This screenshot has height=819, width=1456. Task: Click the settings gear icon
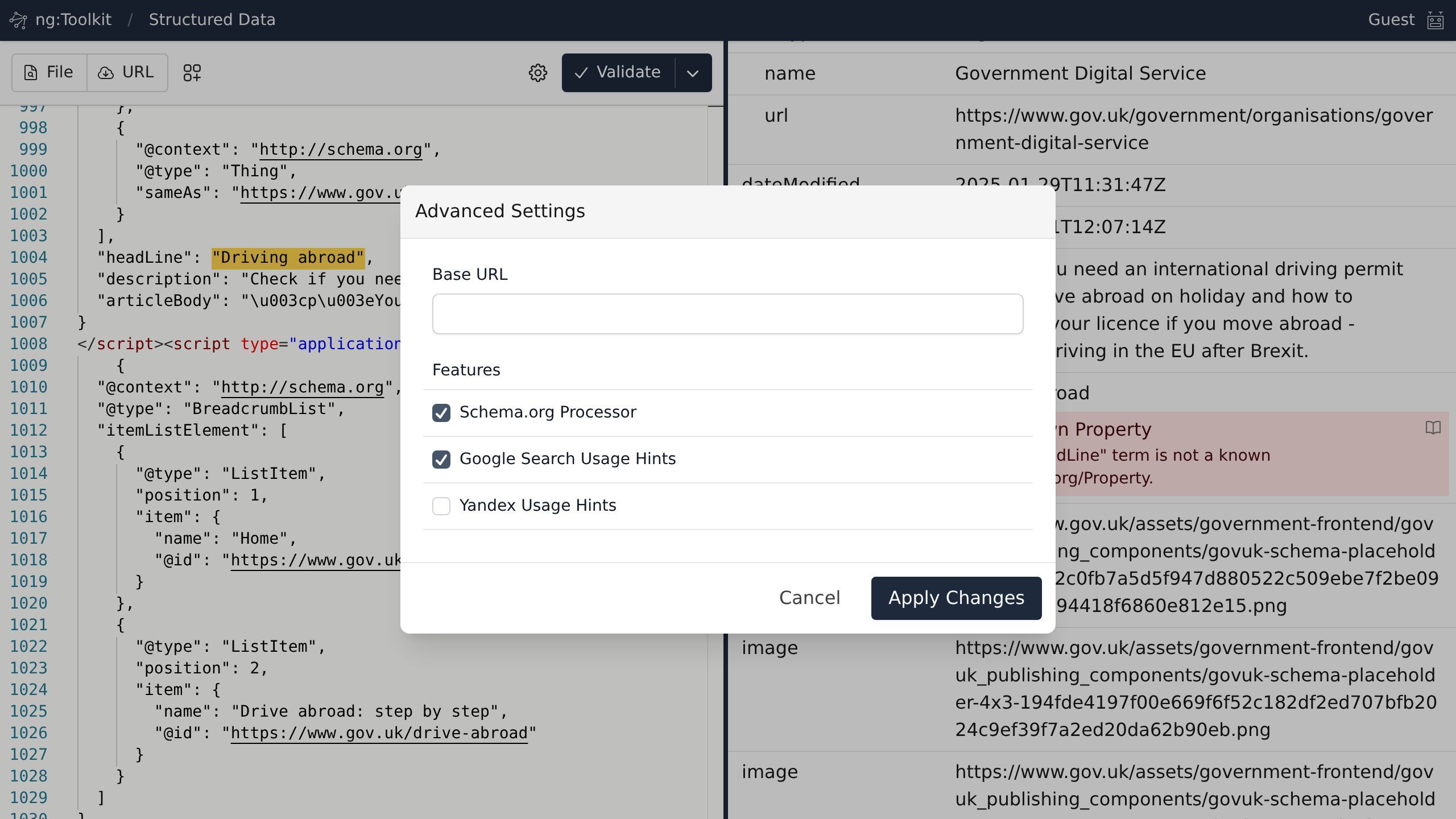point(537,73)
